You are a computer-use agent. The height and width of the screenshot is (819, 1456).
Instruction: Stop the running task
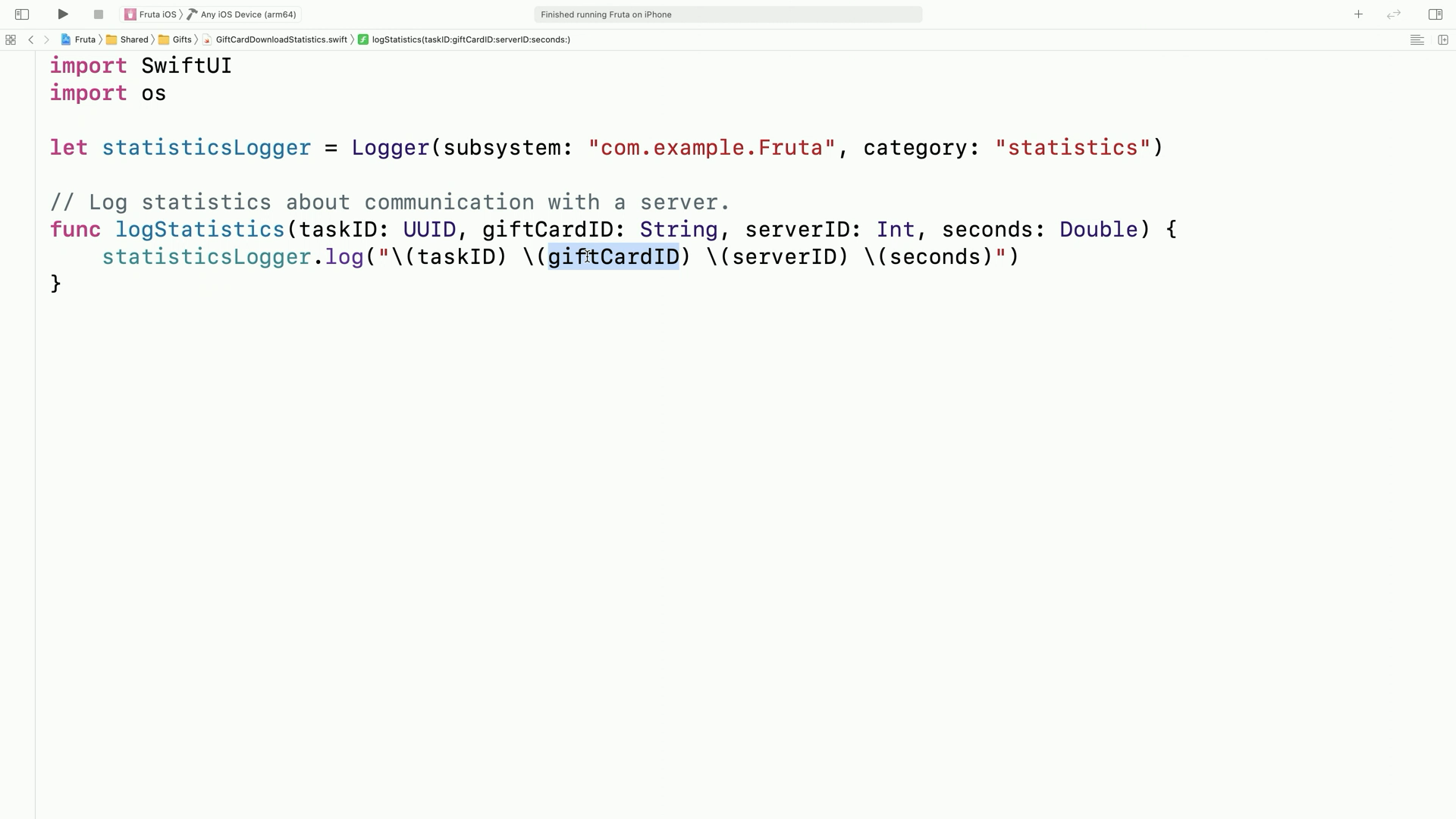[x=98, y=14]
